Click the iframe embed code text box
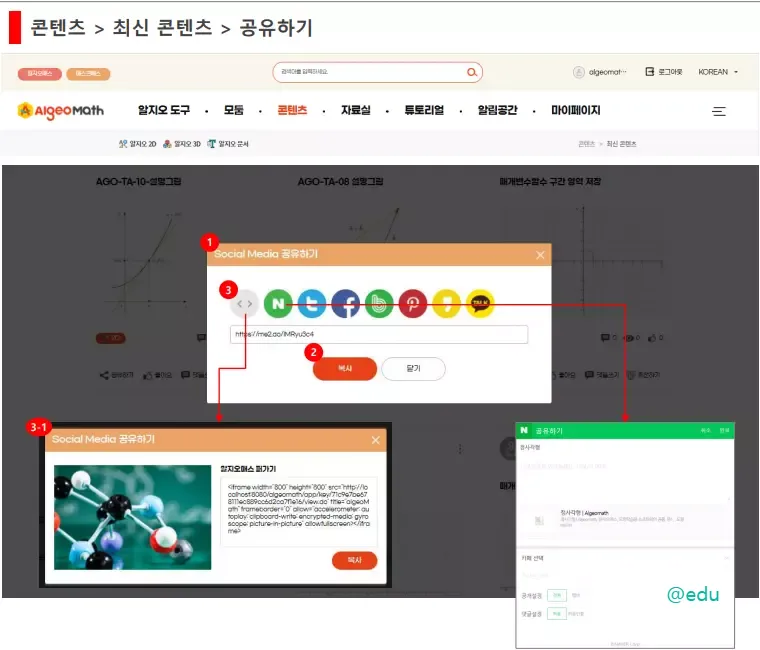 pos(299,512)
